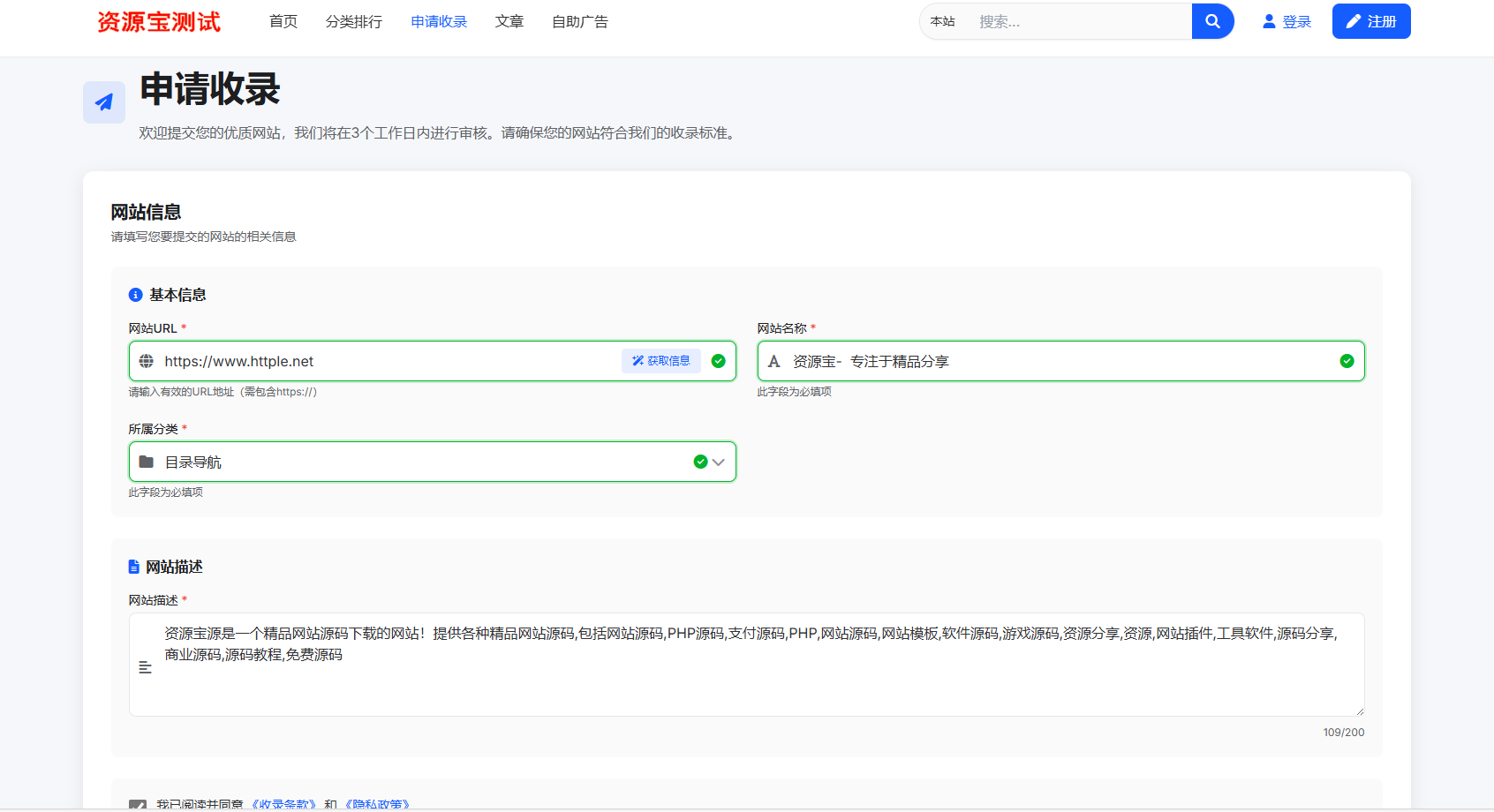Click the 资源宝测试 site logo
Image resolution: width=1494 pixels, height=812 pixels.
pyautogui.click(x=159, y=21)
